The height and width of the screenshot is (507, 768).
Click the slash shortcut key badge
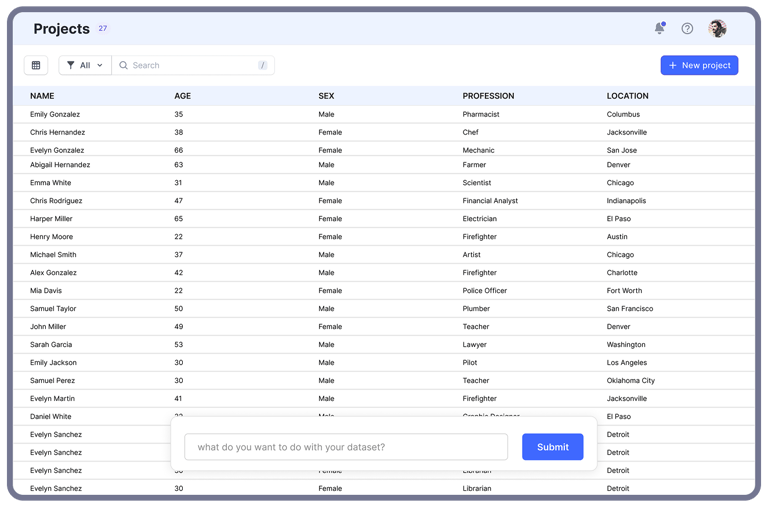(x=262, y=65)
